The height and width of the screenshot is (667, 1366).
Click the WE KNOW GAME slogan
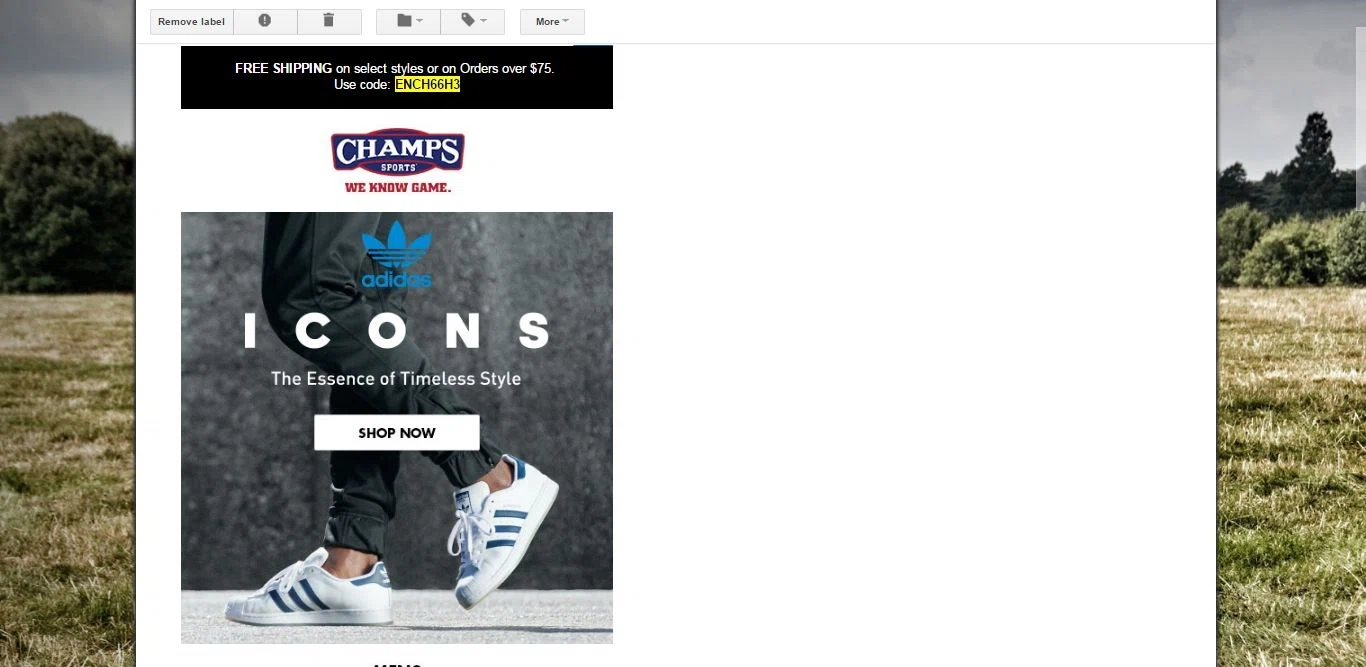pos(398,187)
